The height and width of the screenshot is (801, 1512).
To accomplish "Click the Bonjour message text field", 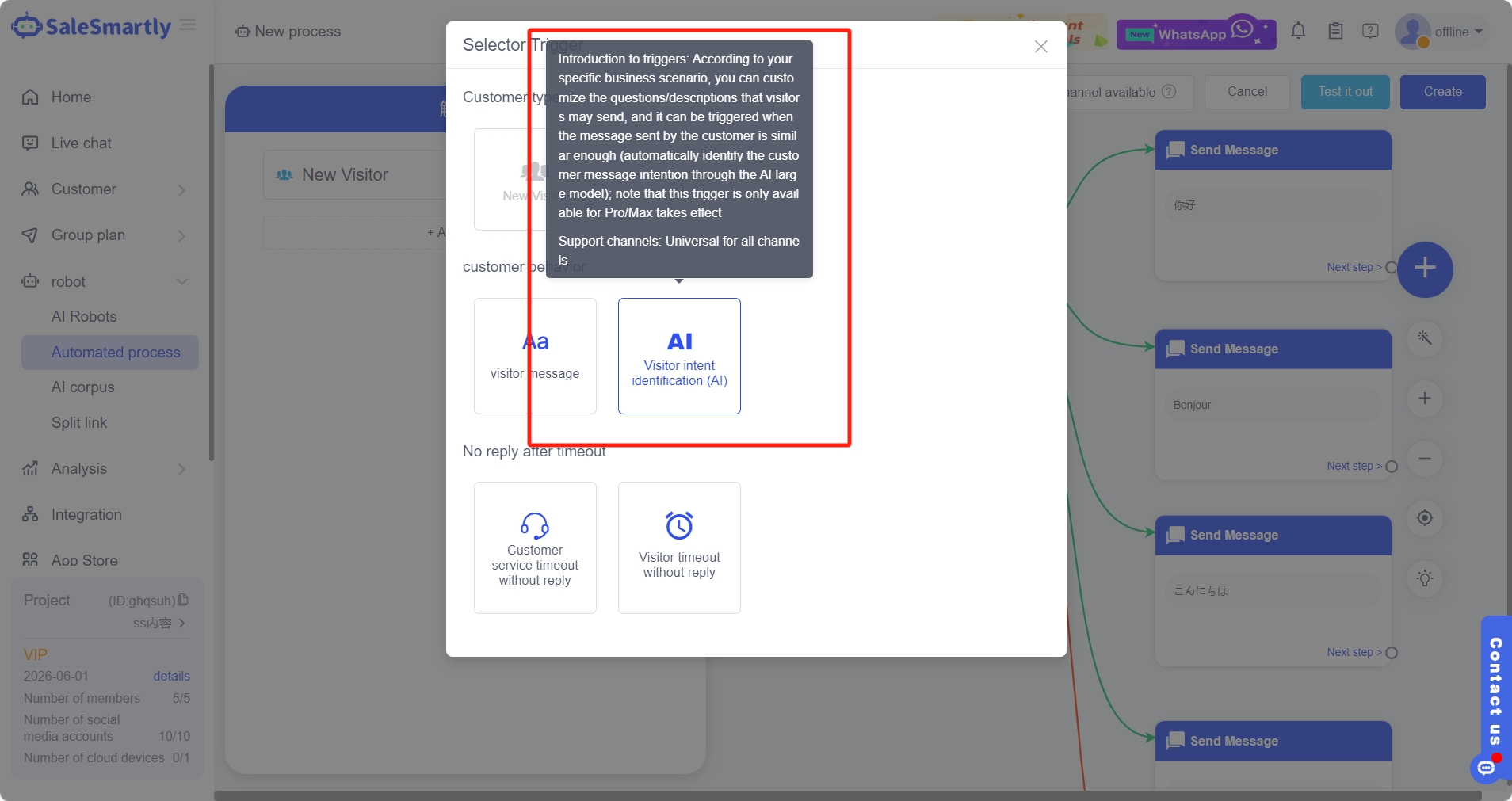I will click(x=1271, y=405).
